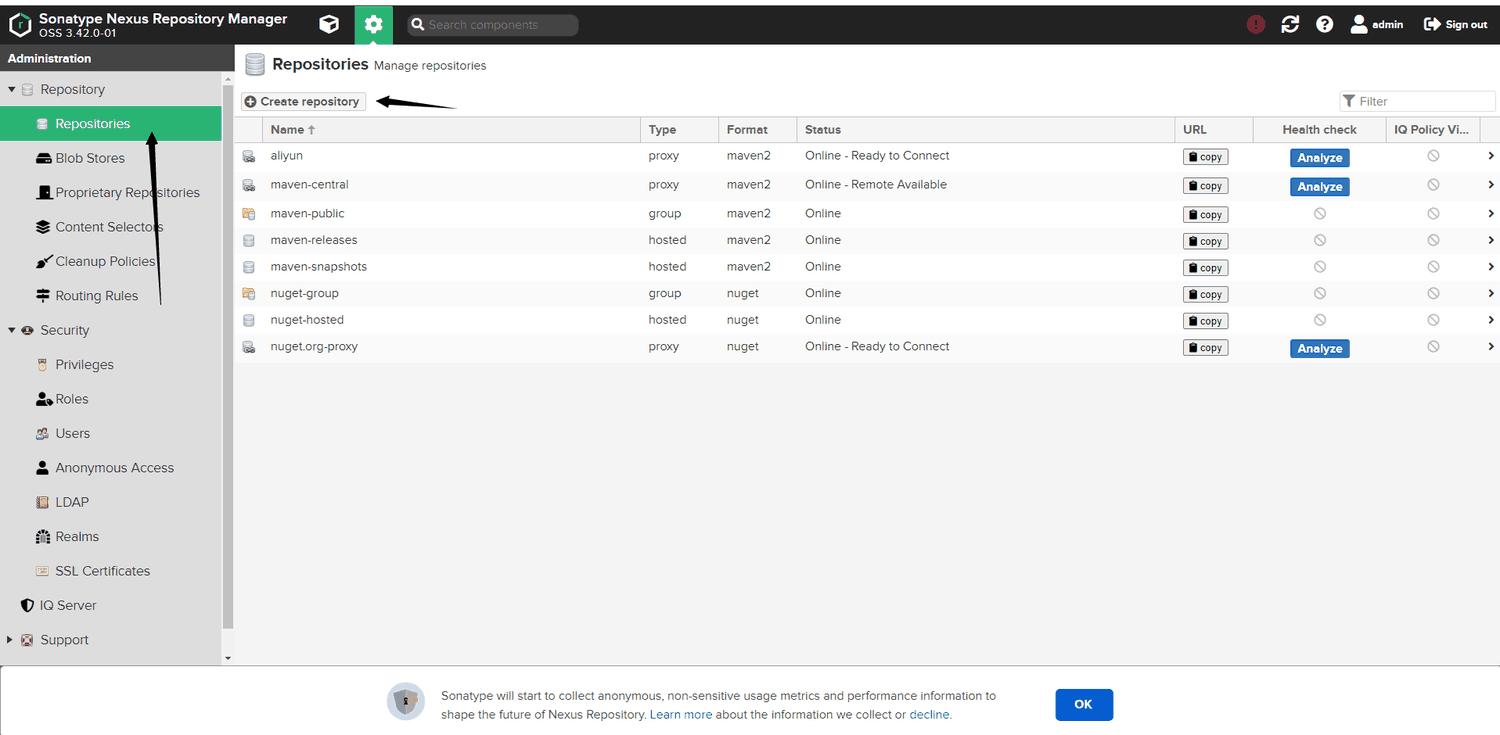This screenshot has height=735, width=1500.
Task: Click OK on the usage metrics notice
Action: [1084, 705]
